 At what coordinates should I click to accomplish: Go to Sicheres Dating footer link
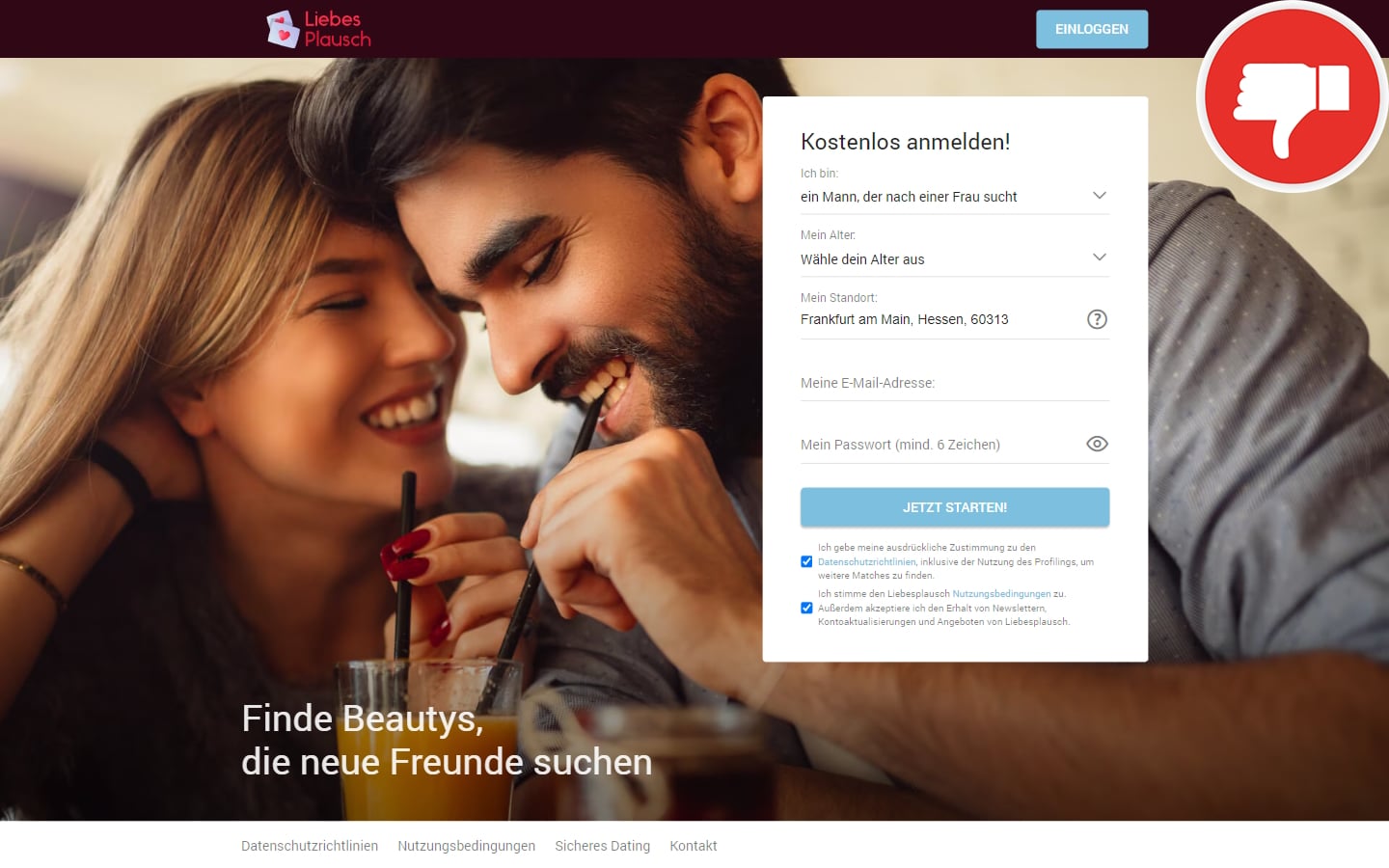(602, 846)
